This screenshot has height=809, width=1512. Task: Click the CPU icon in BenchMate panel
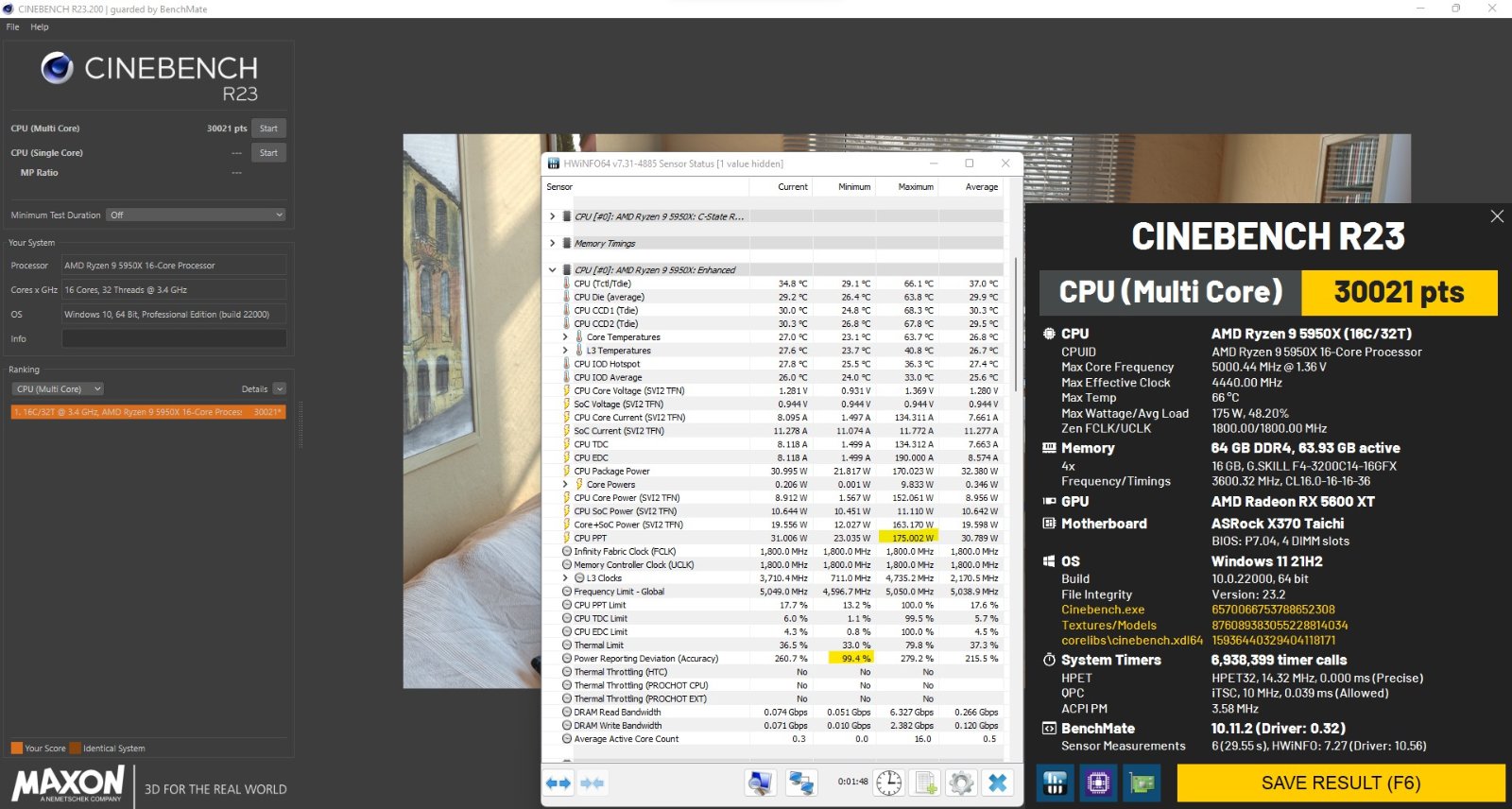1049,334
